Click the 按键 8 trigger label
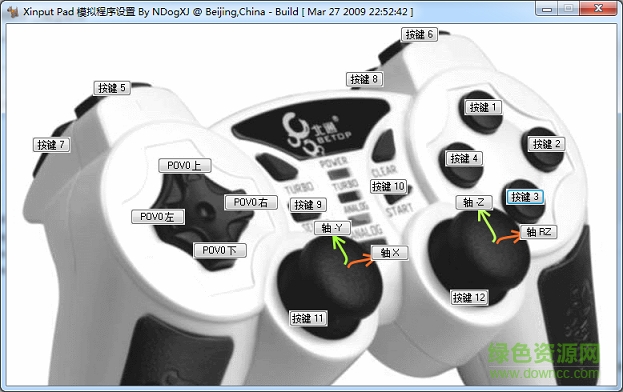Screen dimensions: 623x392 [x=364, y=79]
